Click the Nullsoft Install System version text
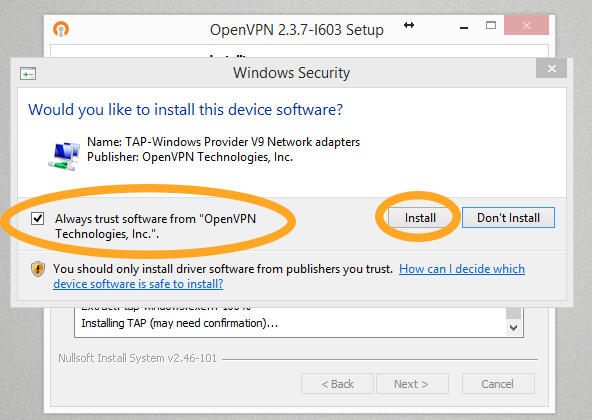 tap(137, 358)
